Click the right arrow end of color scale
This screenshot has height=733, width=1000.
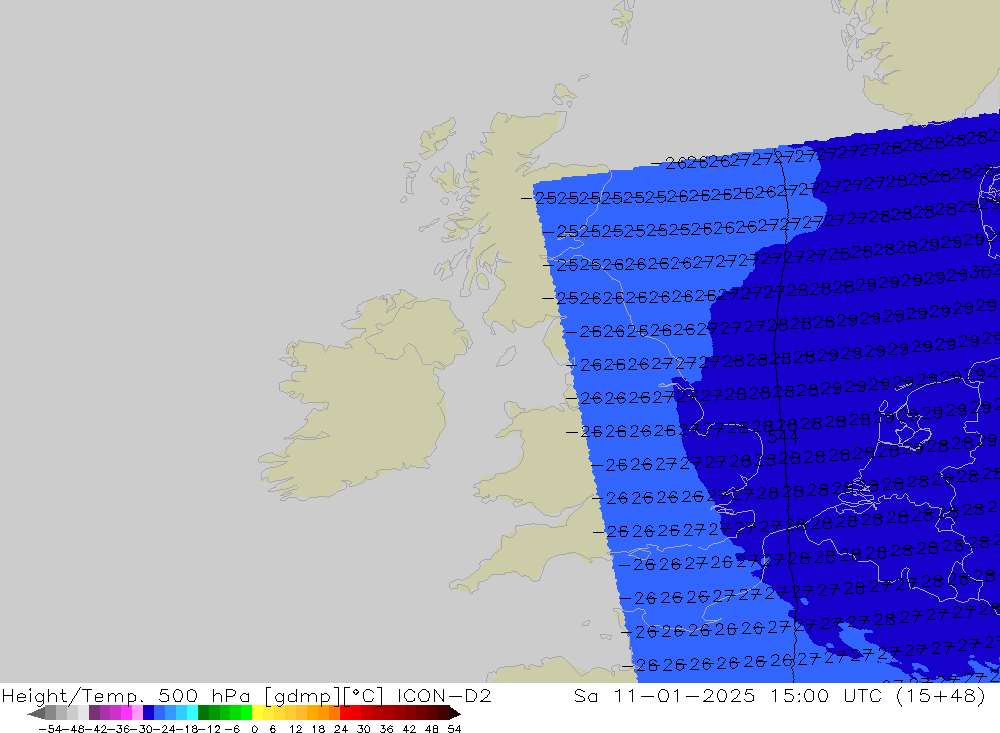click(x=454, y=713)
